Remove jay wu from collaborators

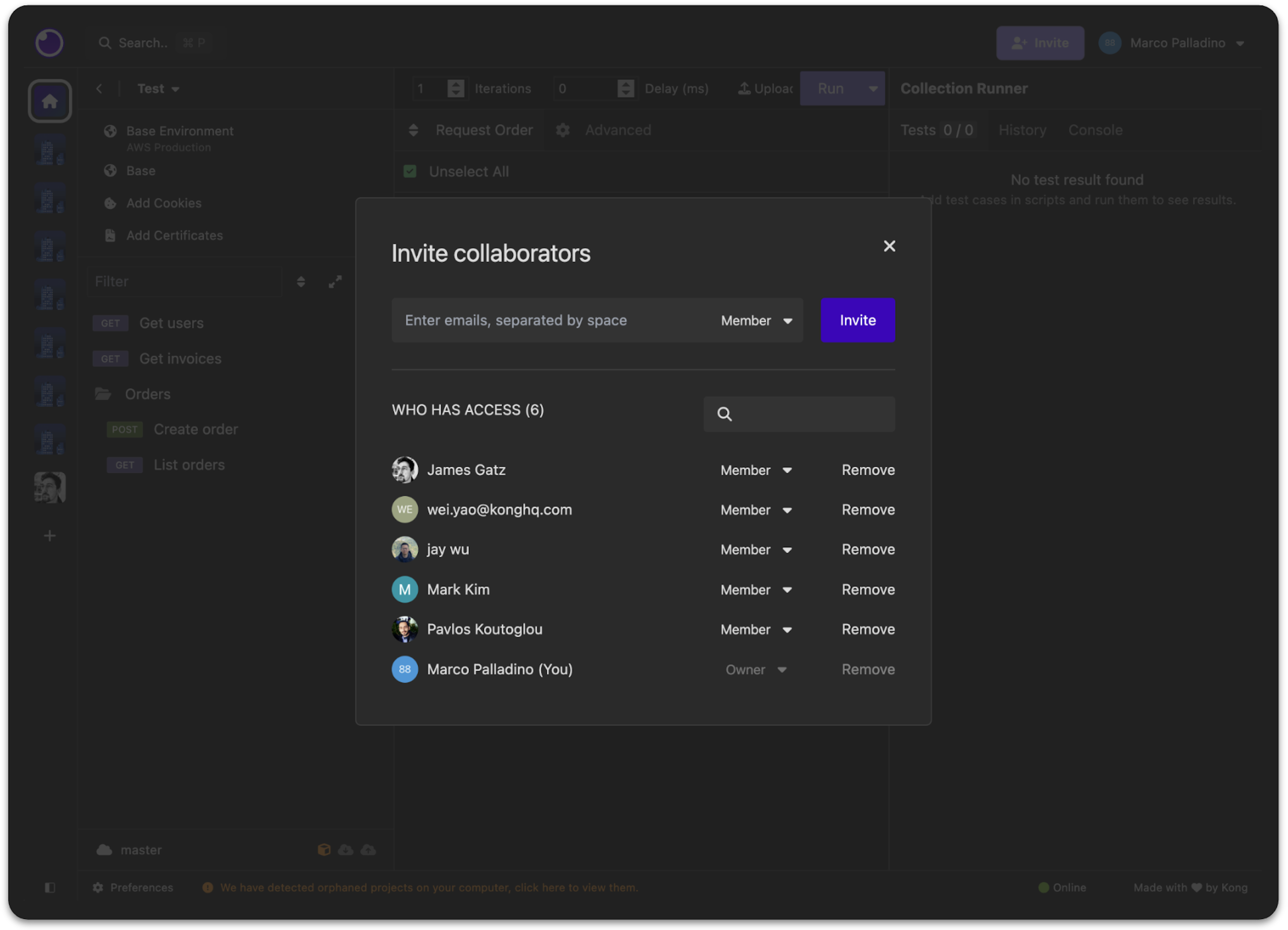click(x=867, y=549)
